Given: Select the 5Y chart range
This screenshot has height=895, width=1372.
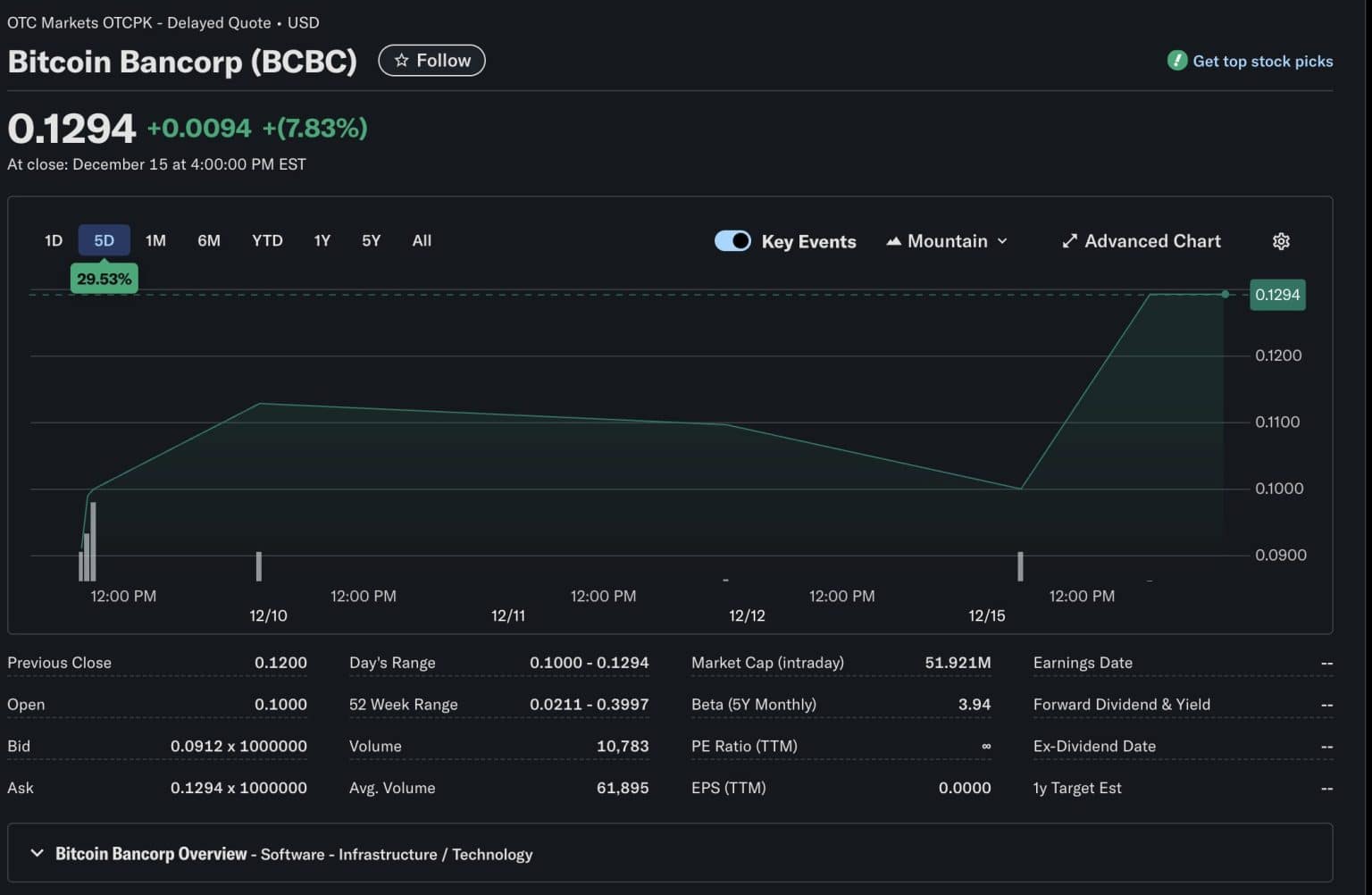Looking at the screenshot, I should [371, 240].
